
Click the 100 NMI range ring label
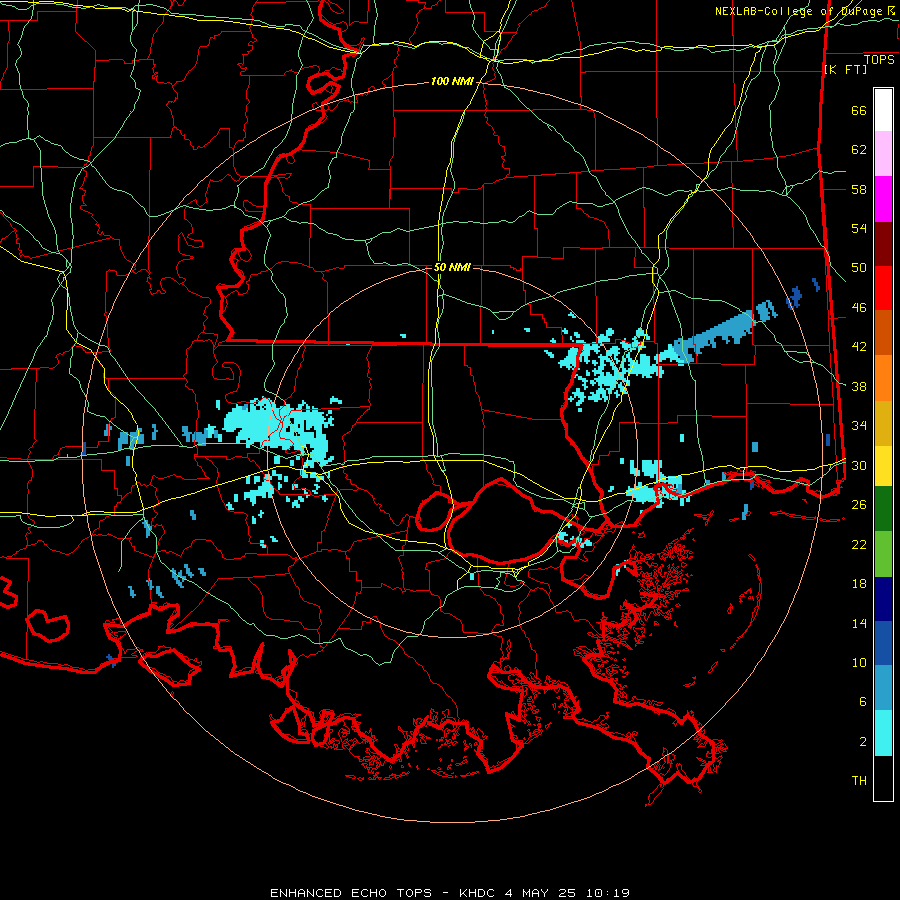click(x=452, y=82)
